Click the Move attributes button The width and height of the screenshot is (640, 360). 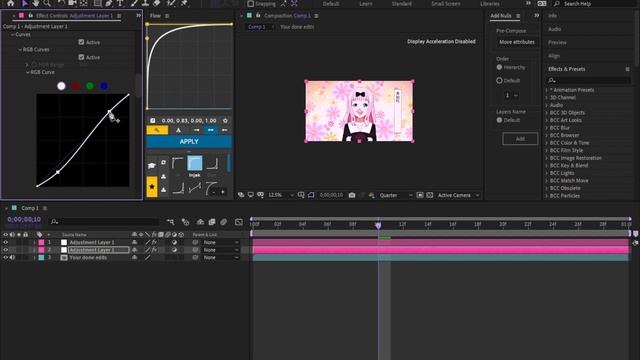pos(517,42)
